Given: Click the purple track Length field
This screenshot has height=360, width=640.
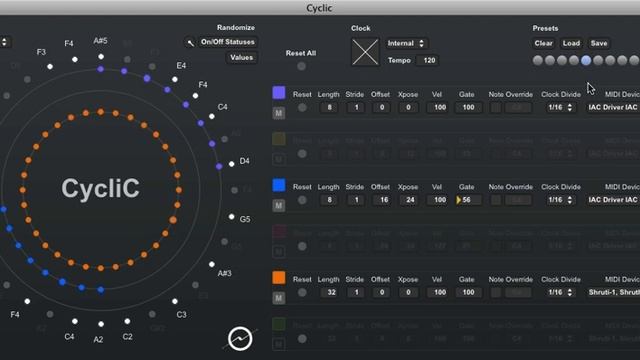Looking at the screenshot, I should (x=329, y=108).
